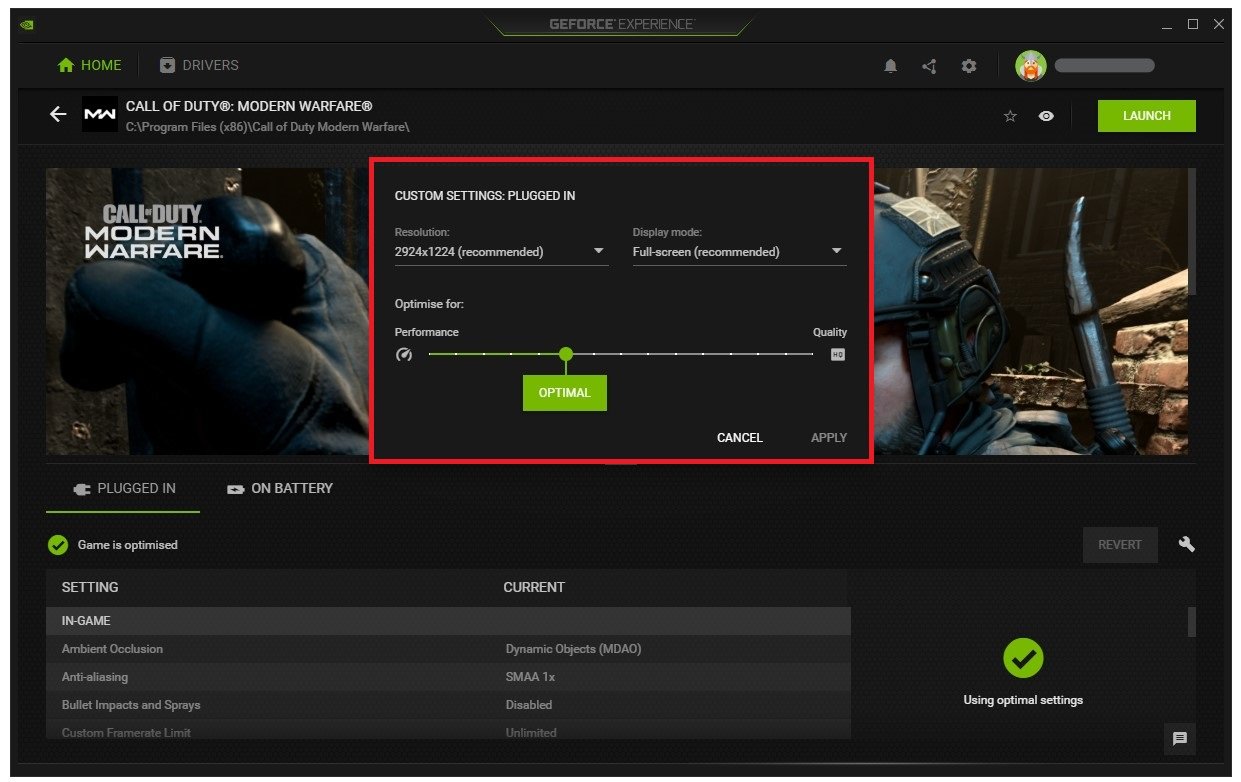Click the user profile avatar
The height and width of the screenshot is (782, 1241).
point(1030,66)
